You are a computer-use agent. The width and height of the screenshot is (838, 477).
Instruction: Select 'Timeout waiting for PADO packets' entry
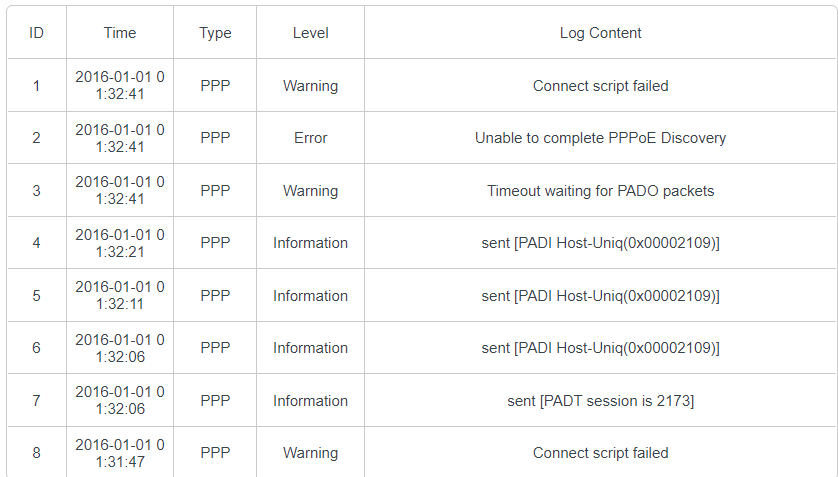pyautogui.click(x=600, y=191)
